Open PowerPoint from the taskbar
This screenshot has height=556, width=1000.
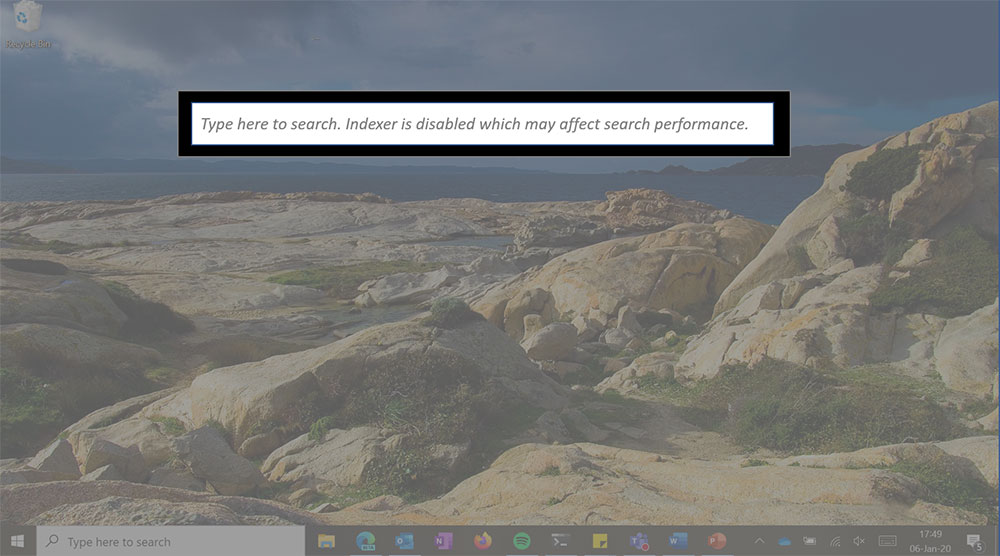(717, 541)
